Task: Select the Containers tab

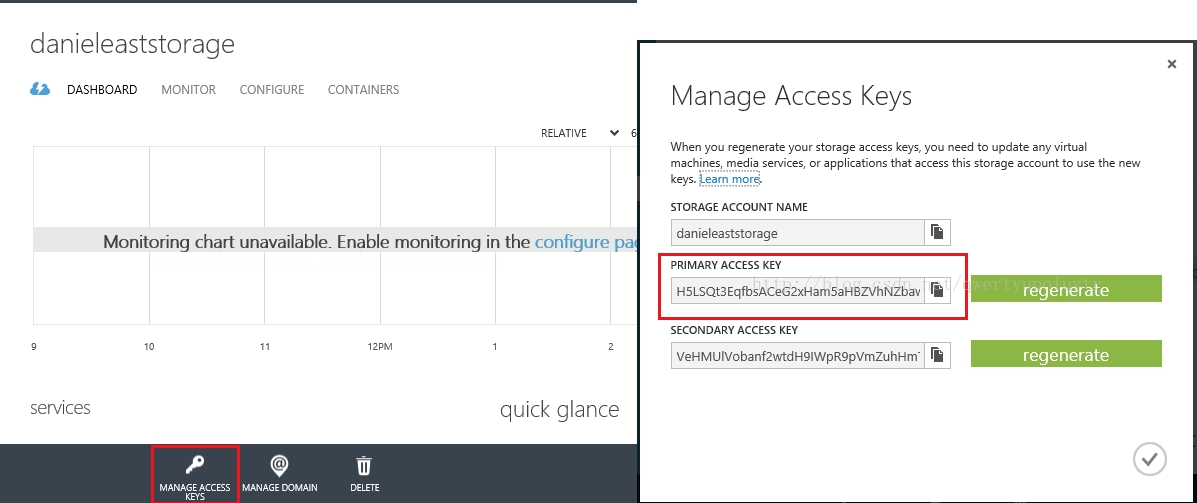Action: (x=363, y=90)
